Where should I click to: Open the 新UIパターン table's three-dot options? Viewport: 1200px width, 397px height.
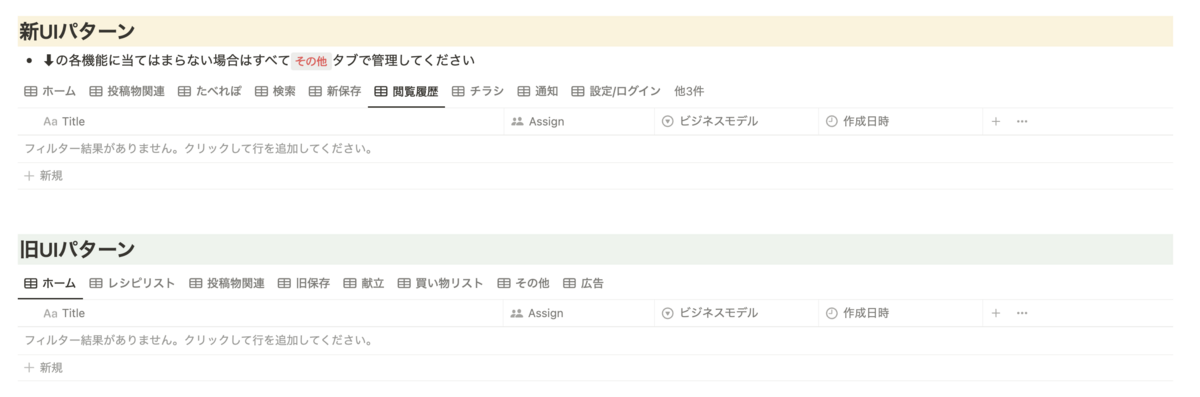(1022, 121)
